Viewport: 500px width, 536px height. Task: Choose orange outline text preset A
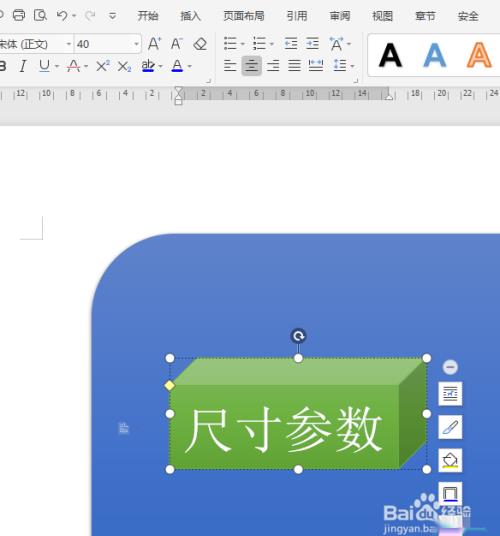[479, 55]
